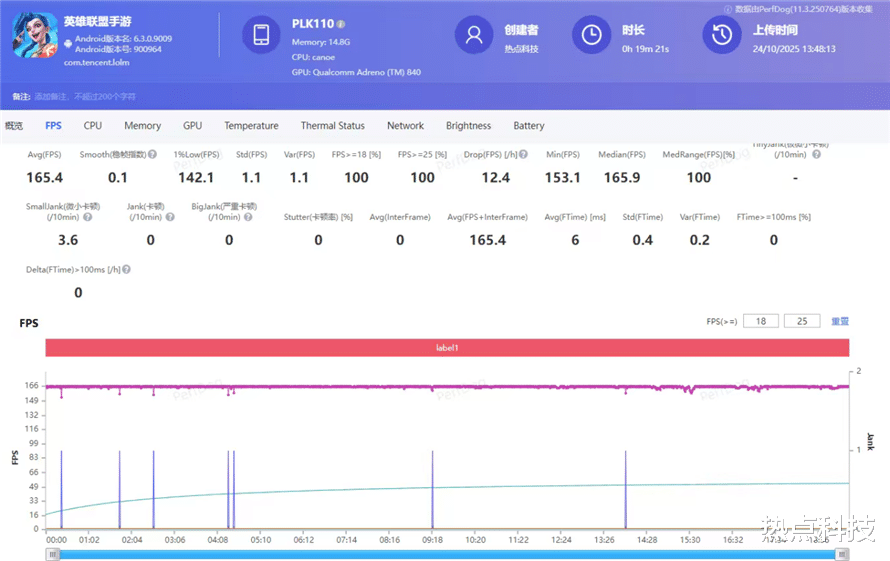
Task: Open the Thermal Status tab
Action: point(332,126)
